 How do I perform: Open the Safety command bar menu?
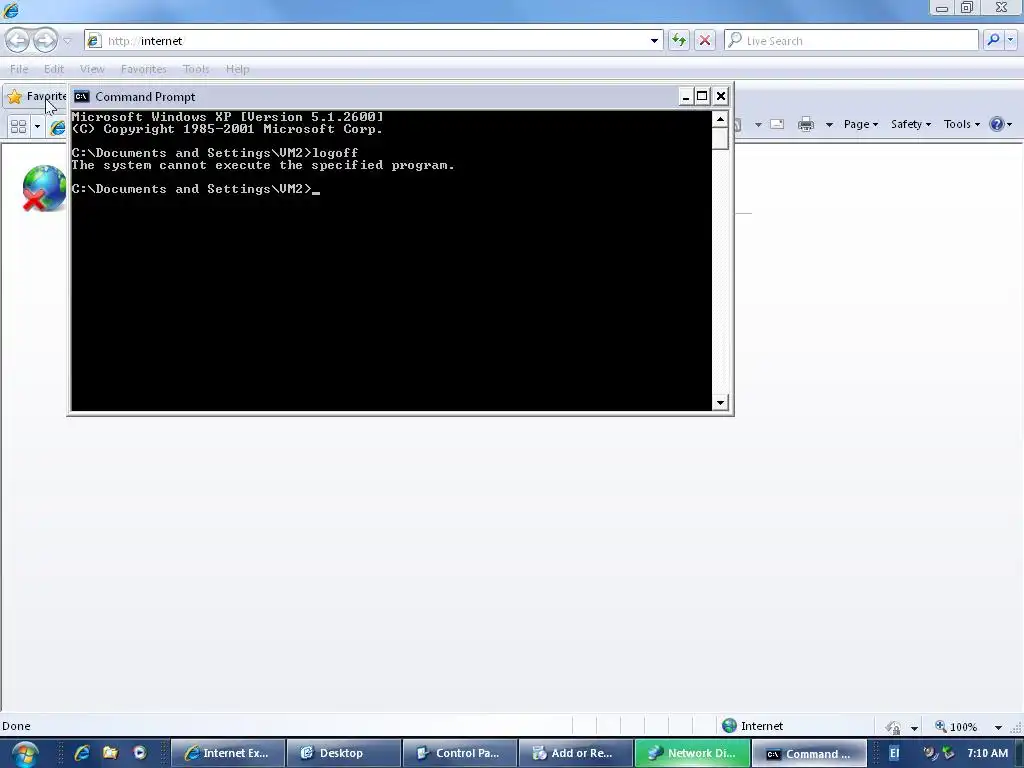pos(910,124)
